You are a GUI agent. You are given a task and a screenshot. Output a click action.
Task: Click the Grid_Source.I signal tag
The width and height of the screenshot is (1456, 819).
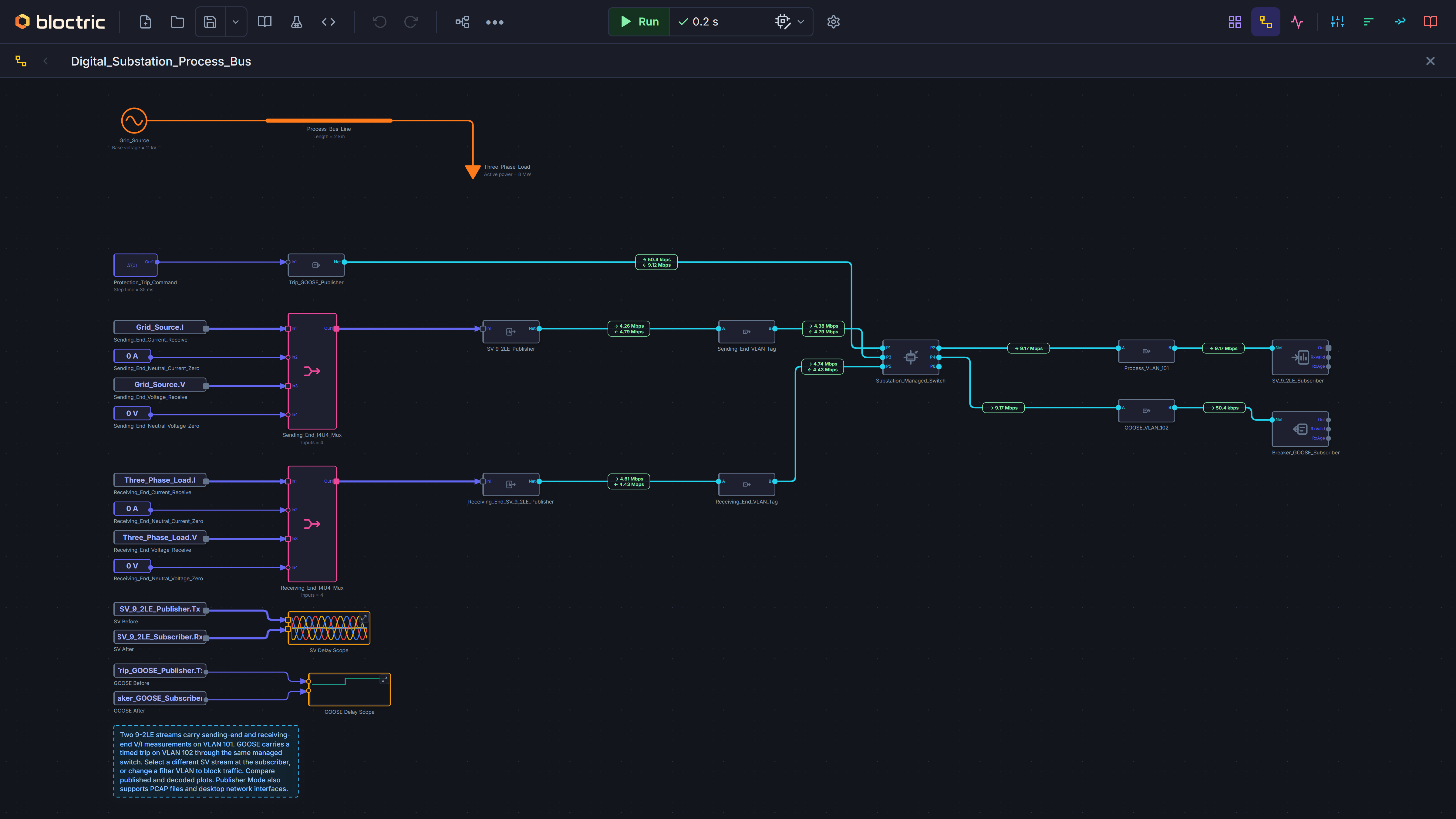(160, 327)
